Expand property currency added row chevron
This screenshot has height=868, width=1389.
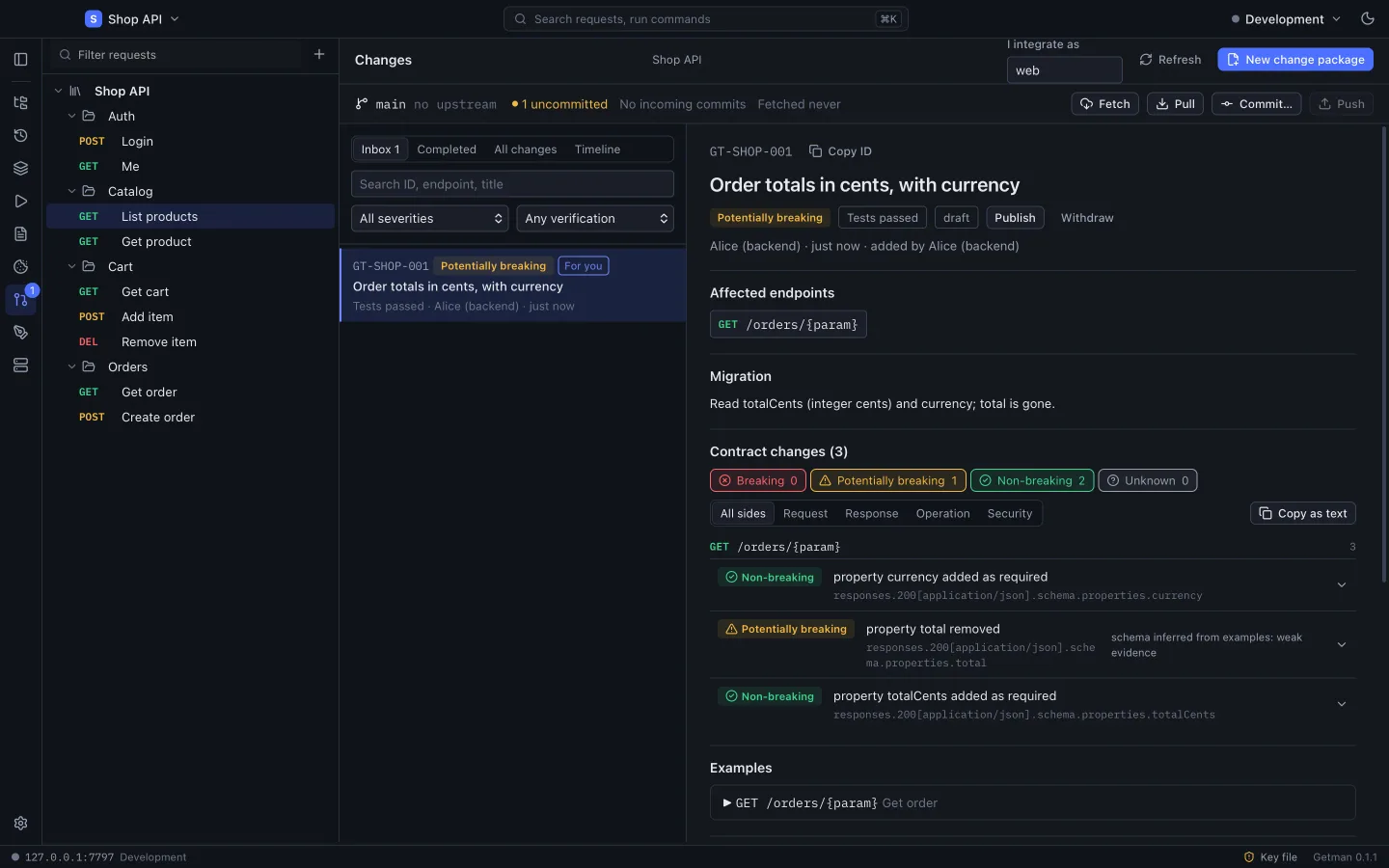(1341, 585)
